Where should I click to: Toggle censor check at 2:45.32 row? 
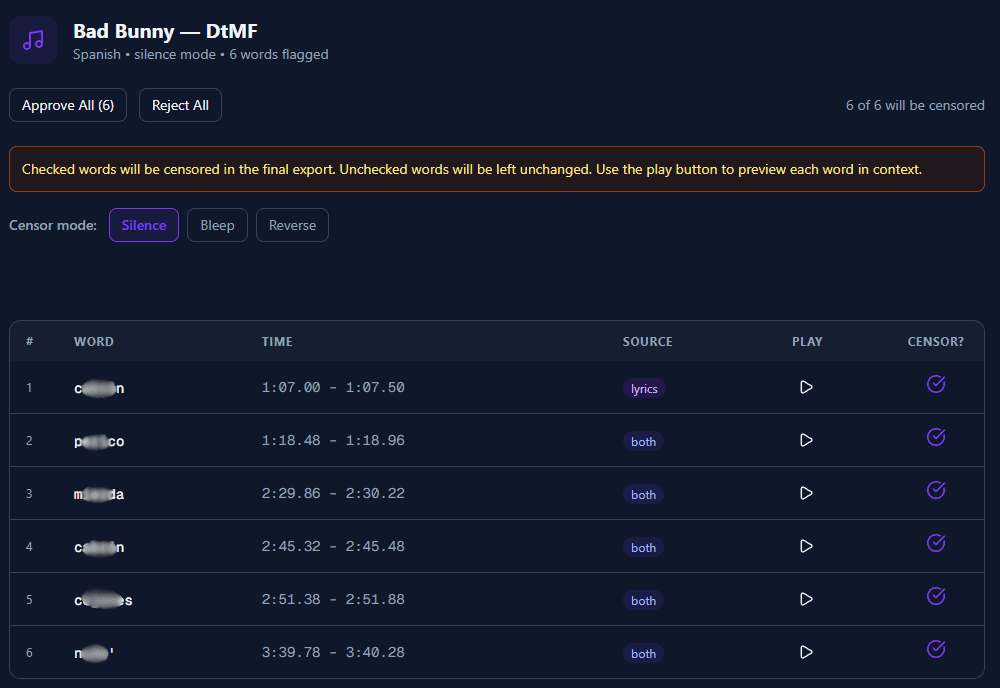936,543
